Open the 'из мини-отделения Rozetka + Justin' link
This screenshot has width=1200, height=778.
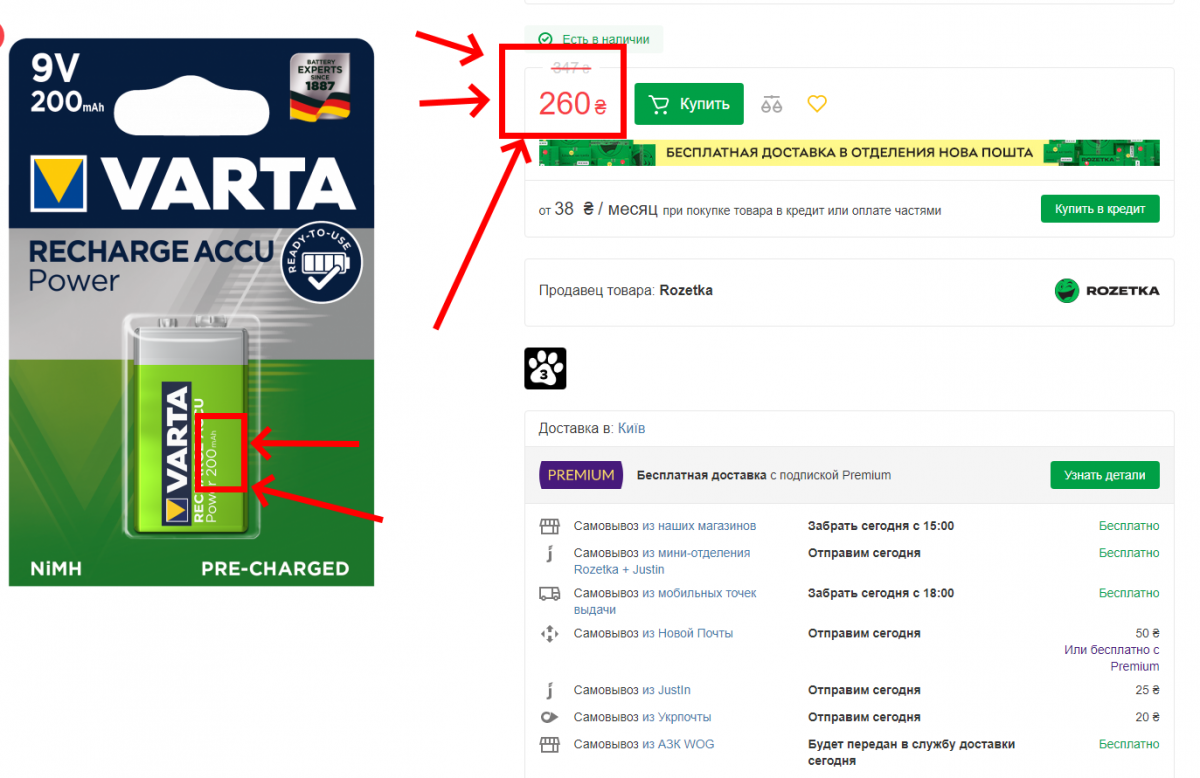[x=662, y=561]
